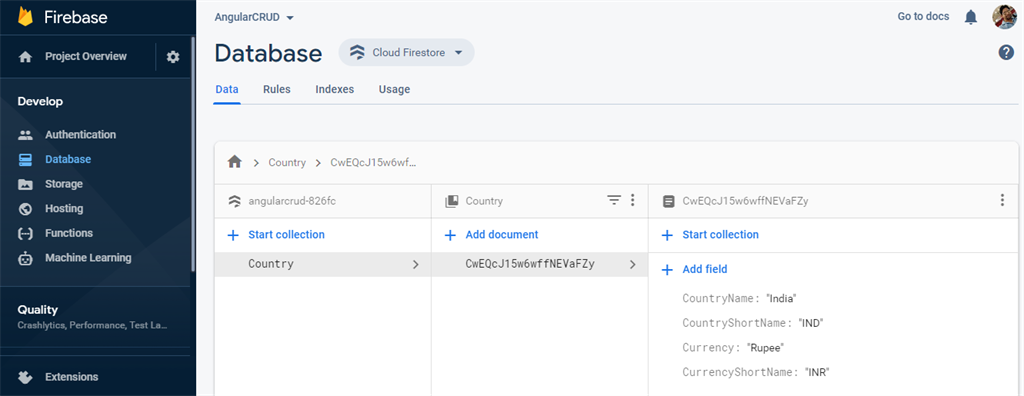Click the document icon beside CwEQcJ15w6wffNEVaFZy header
The width and height of the screenshot is (1024, 396).
pyautogui.click(x=668, y=201)
